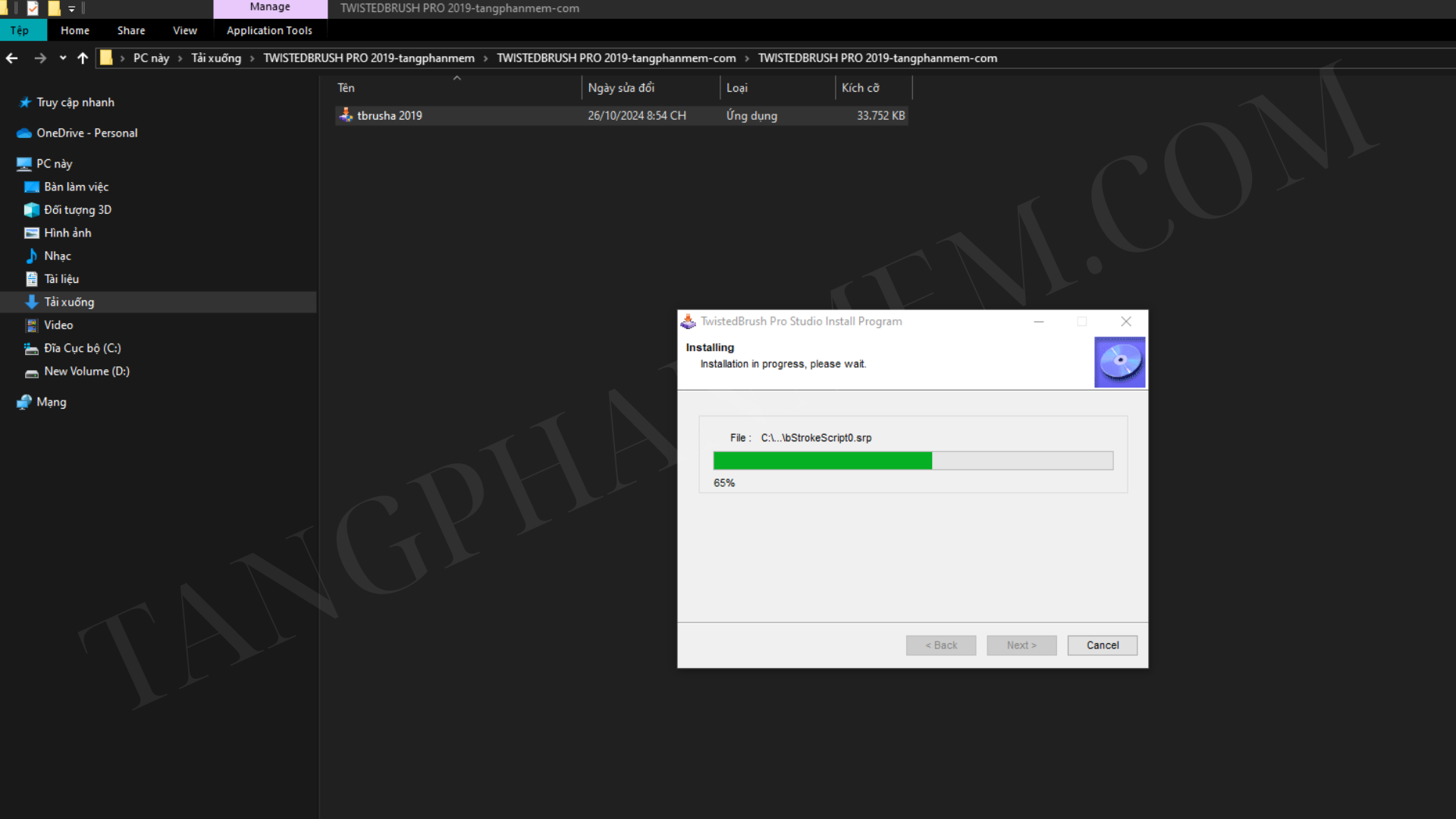Open the recent locations dropdown arrow
This screenshot has width=1456, height=819.
[x=63, y=58]
